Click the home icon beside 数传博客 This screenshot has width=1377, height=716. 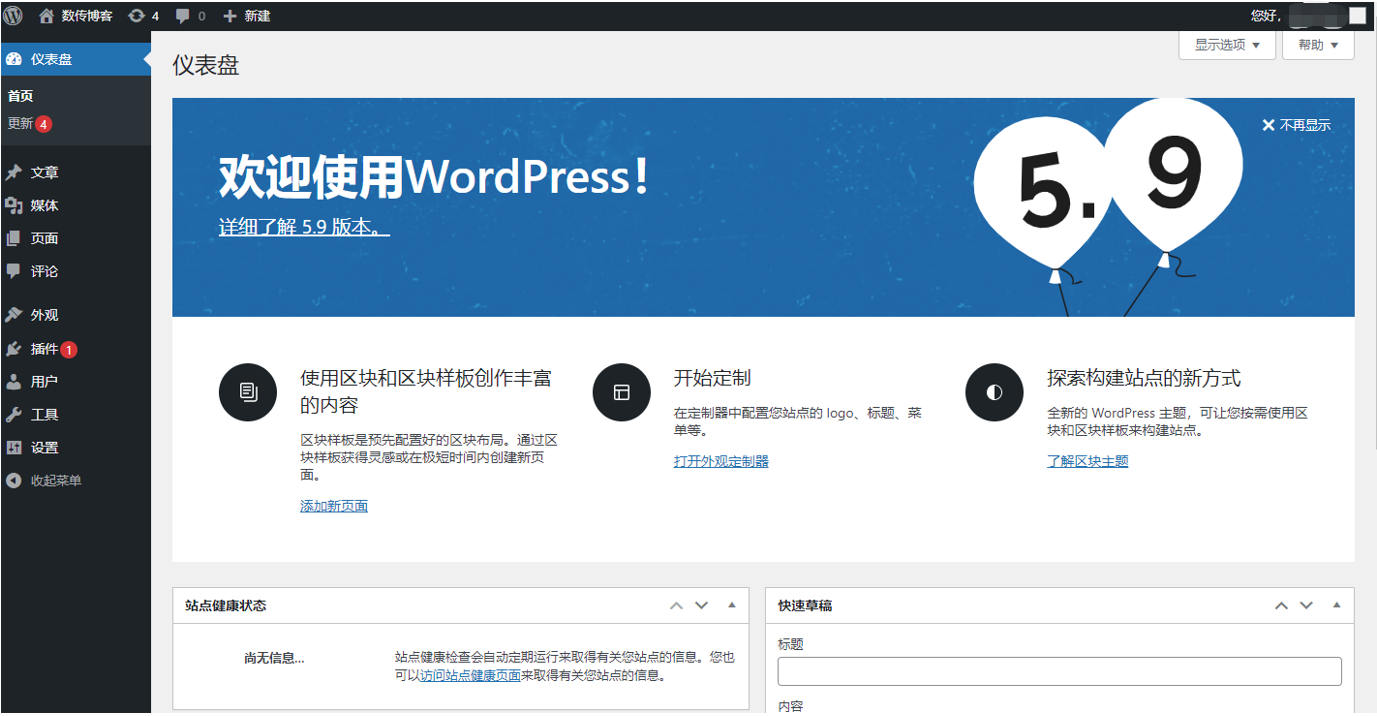click(x=47, y=16)
